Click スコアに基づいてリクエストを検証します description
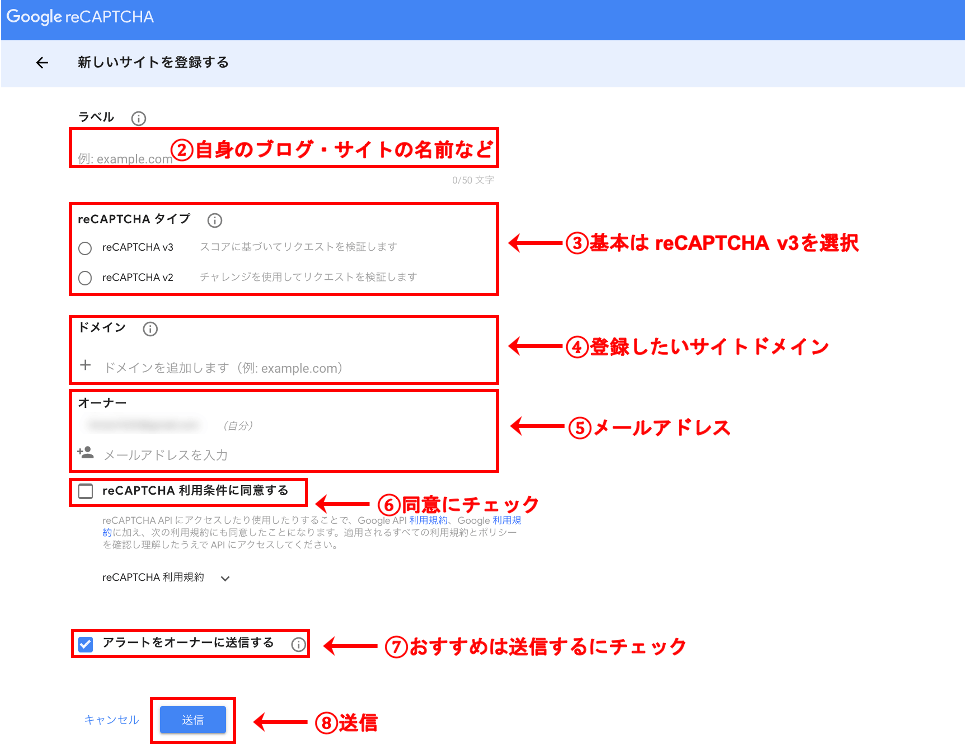This screenshot has width=966, height=748. (x=298, y=246)
